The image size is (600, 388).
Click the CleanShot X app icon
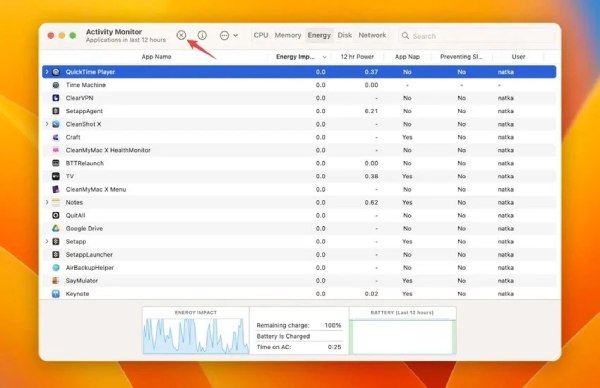[x=56, y=124]
